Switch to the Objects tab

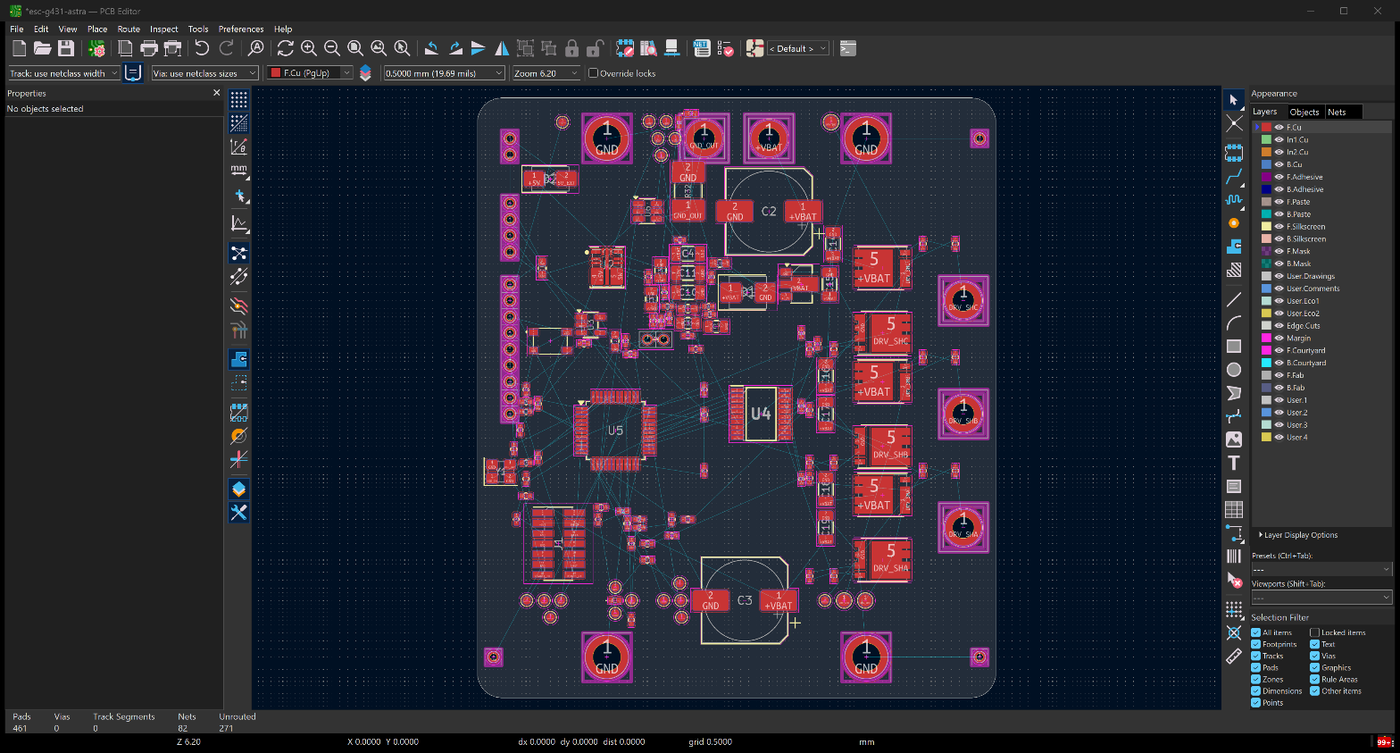click(x=1304, y=112)
